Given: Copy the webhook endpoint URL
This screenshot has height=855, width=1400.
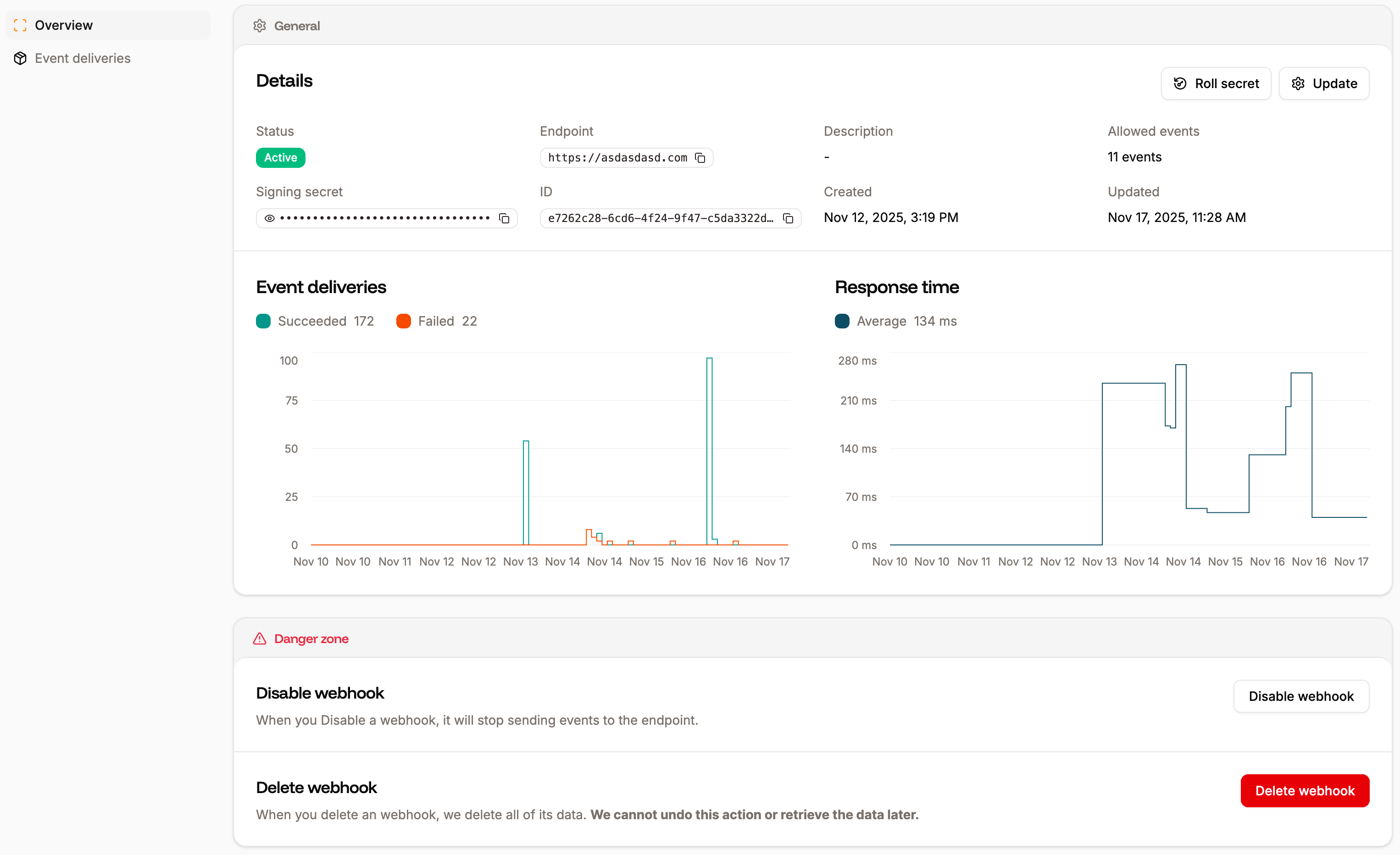Looking at the screenshot, I should point(700,157).
